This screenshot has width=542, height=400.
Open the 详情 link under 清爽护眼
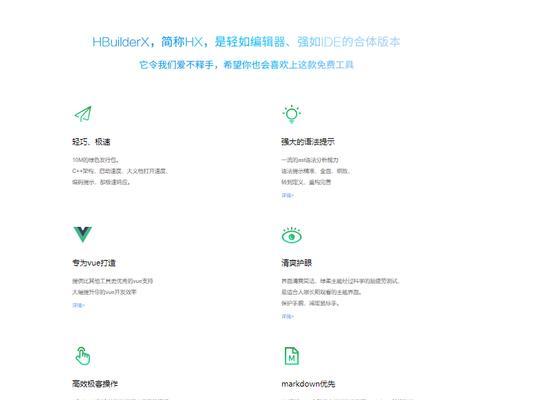[x=287, y=316]
